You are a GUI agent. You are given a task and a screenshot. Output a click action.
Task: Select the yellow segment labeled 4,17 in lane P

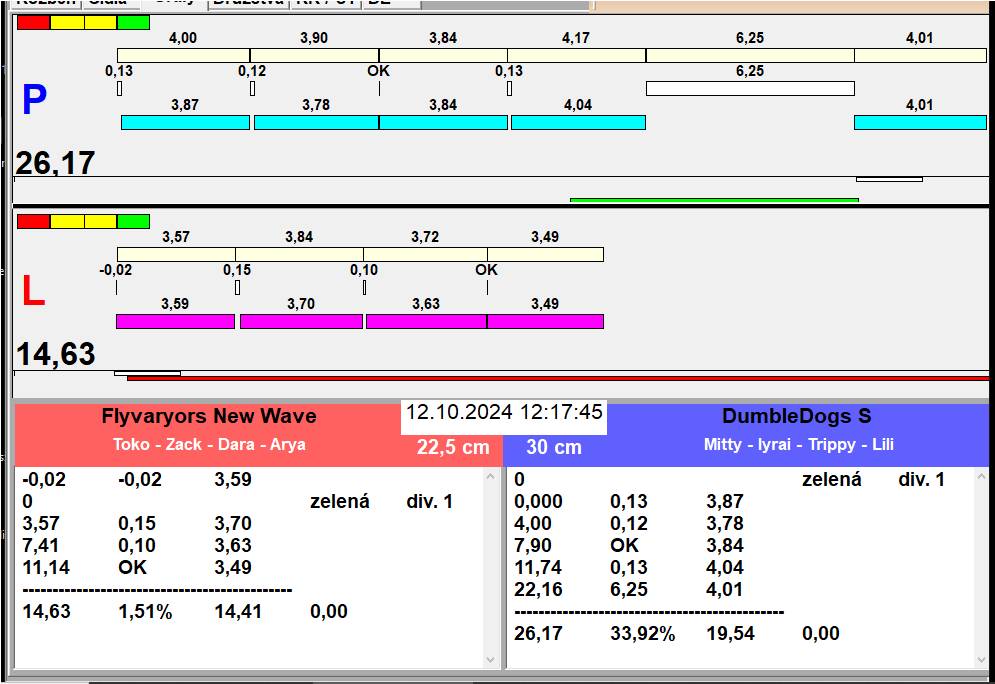tap(577, 55)
